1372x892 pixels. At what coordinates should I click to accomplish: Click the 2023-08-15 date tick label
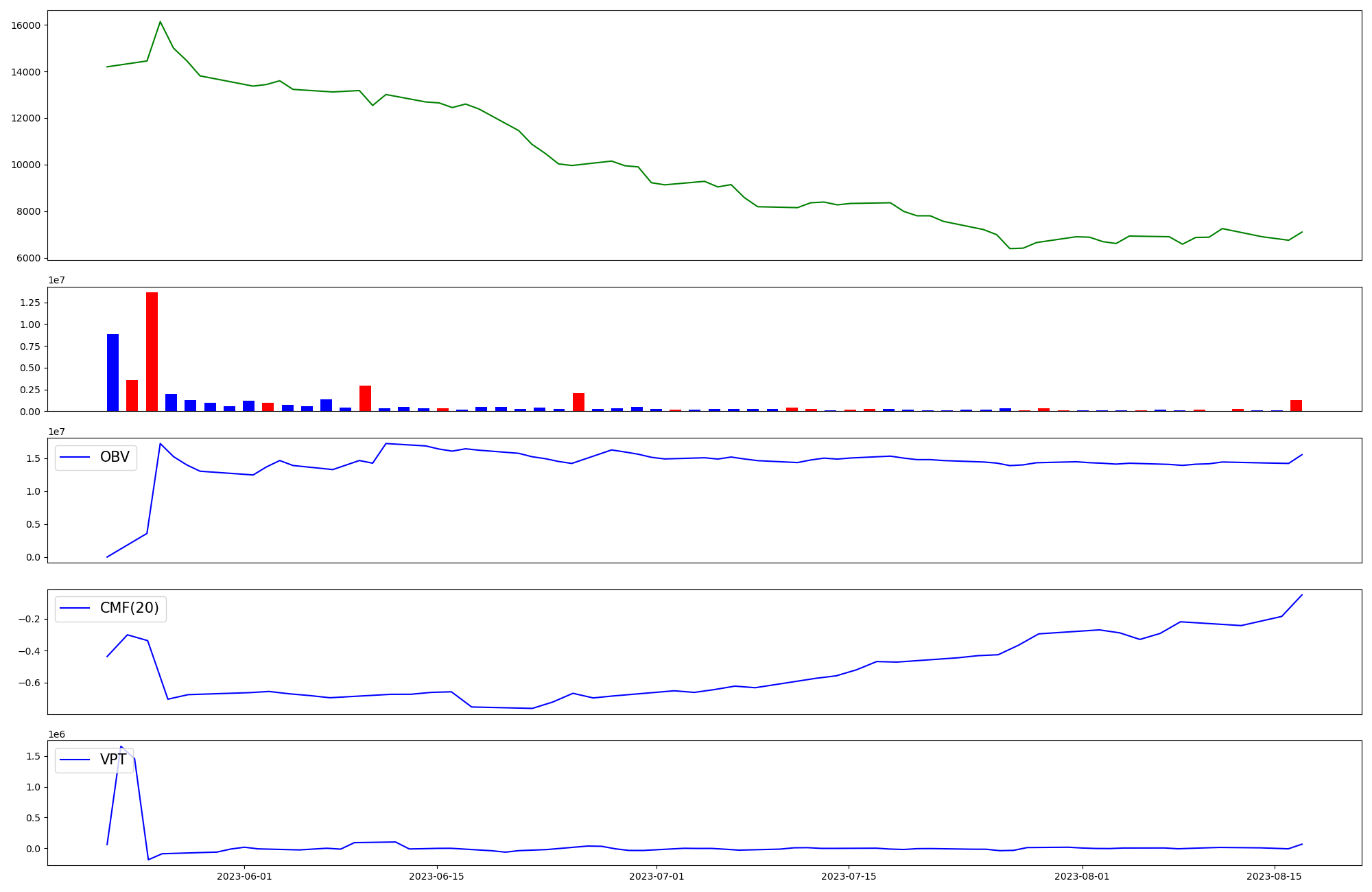click(1274, 876)
